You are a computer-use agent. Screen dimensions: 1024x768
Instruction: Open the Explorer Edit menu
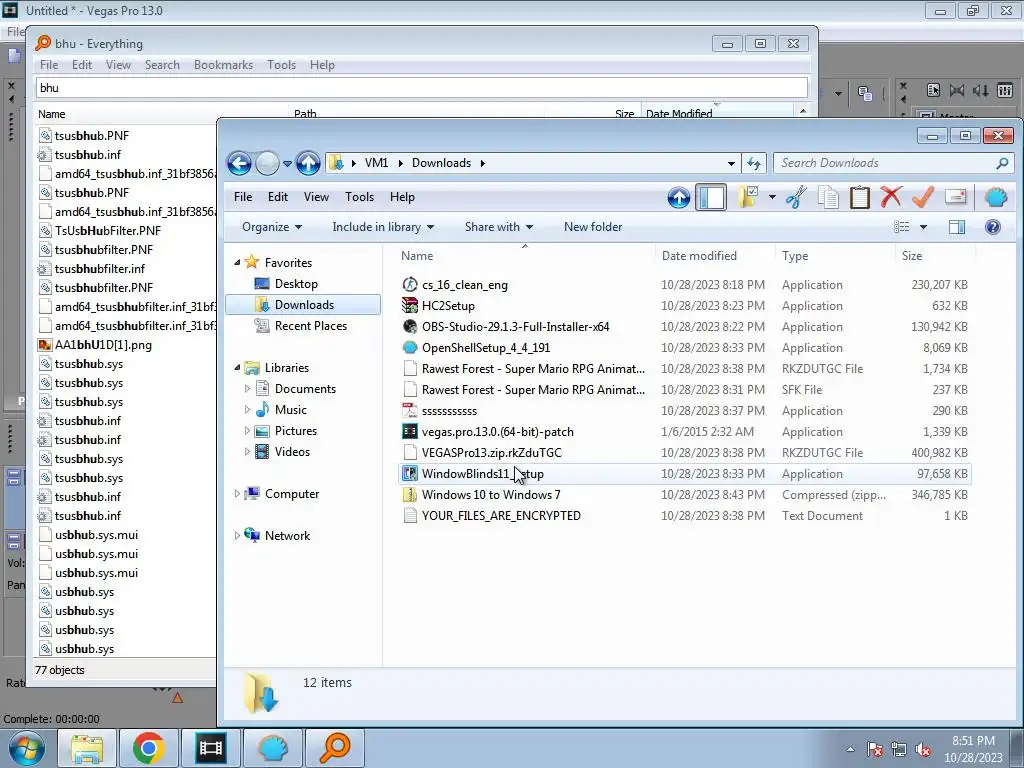[278, 197]
